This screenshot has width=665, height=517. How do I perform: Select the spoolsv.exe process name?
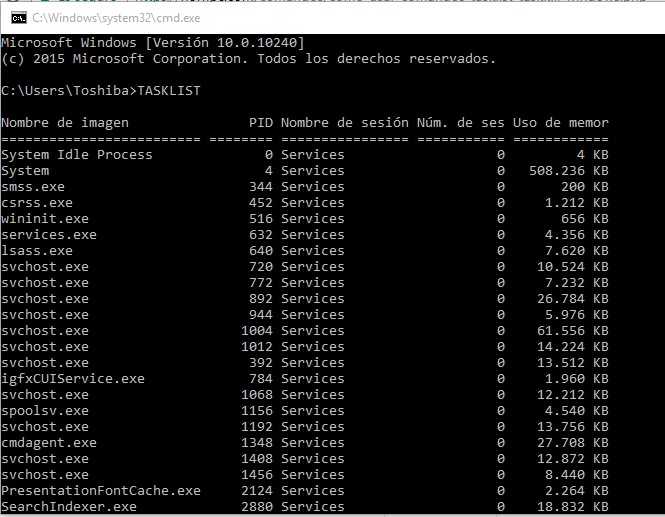point(45,411)
